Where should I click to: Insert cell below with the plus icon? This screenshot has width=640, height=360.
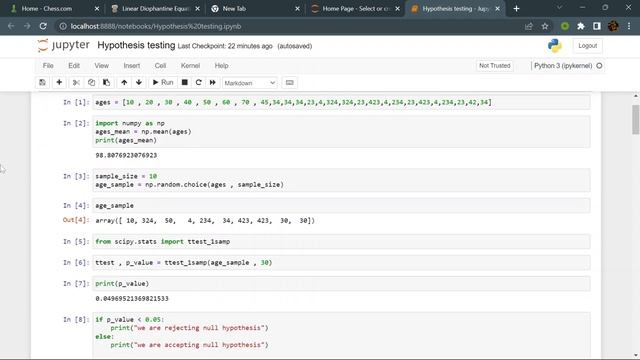tap(59, 82)
